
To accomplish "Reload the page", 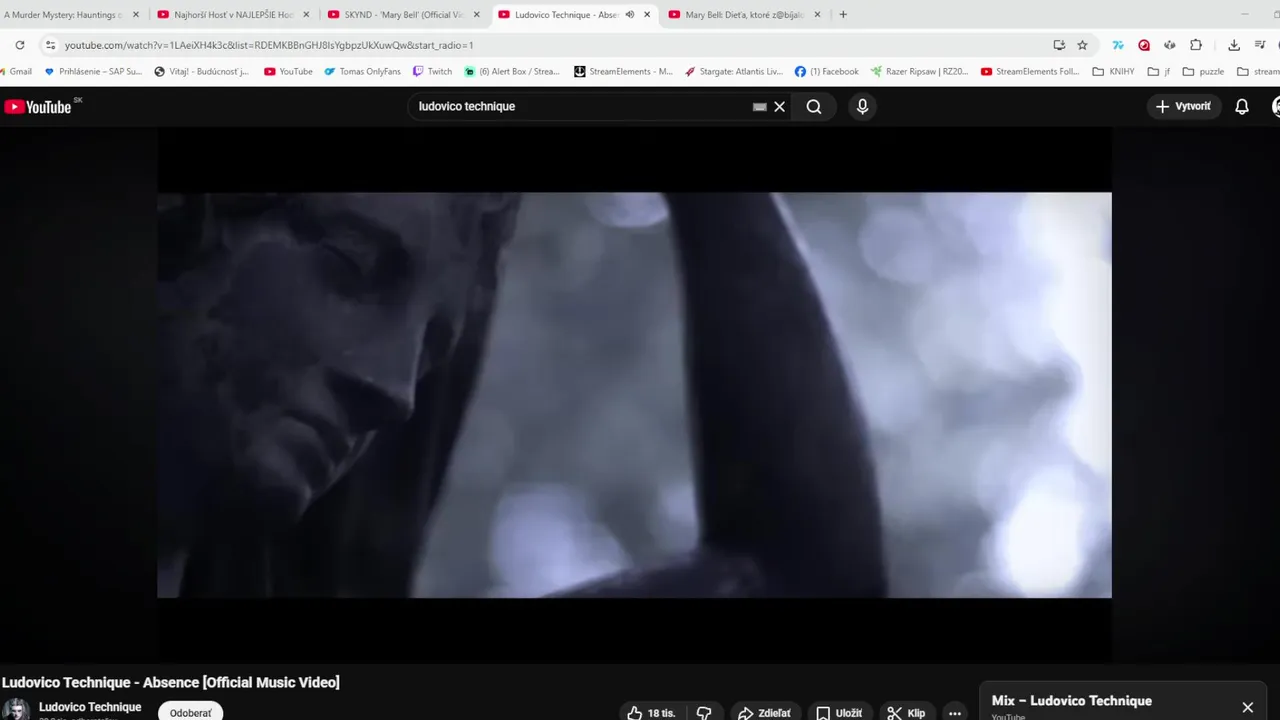I will (x=20, y=45).
